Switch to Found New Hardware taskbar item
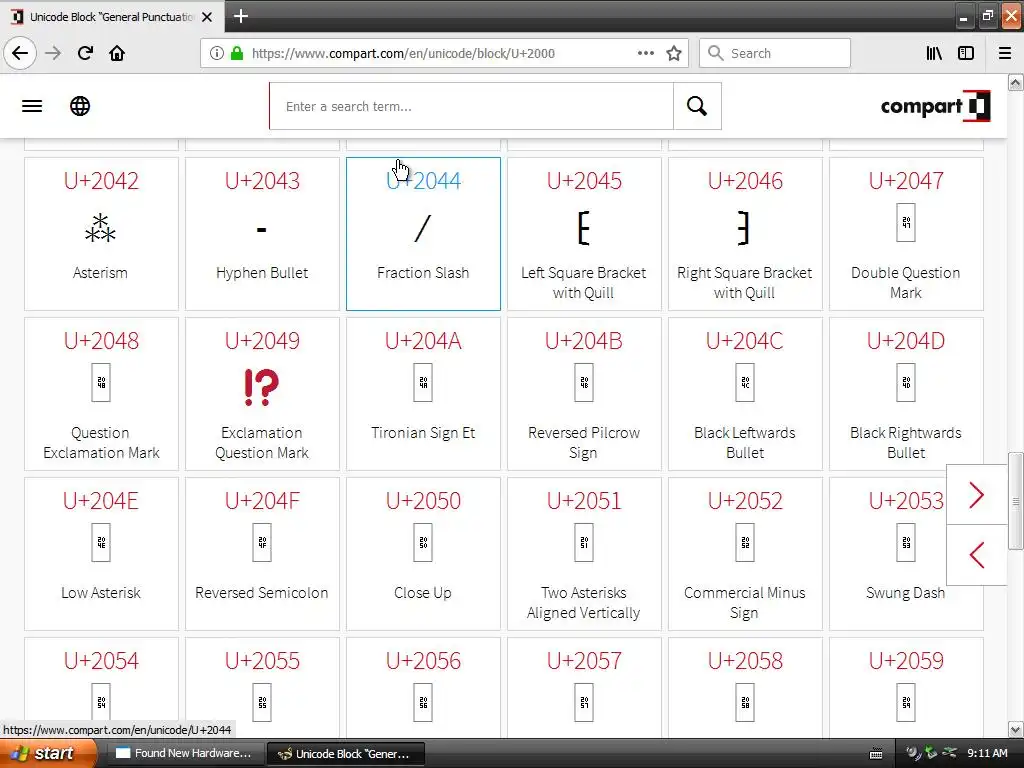Image resolution: width=1024 pixels, height=768 pixels. pyautogui.click(x=184, y=753)
